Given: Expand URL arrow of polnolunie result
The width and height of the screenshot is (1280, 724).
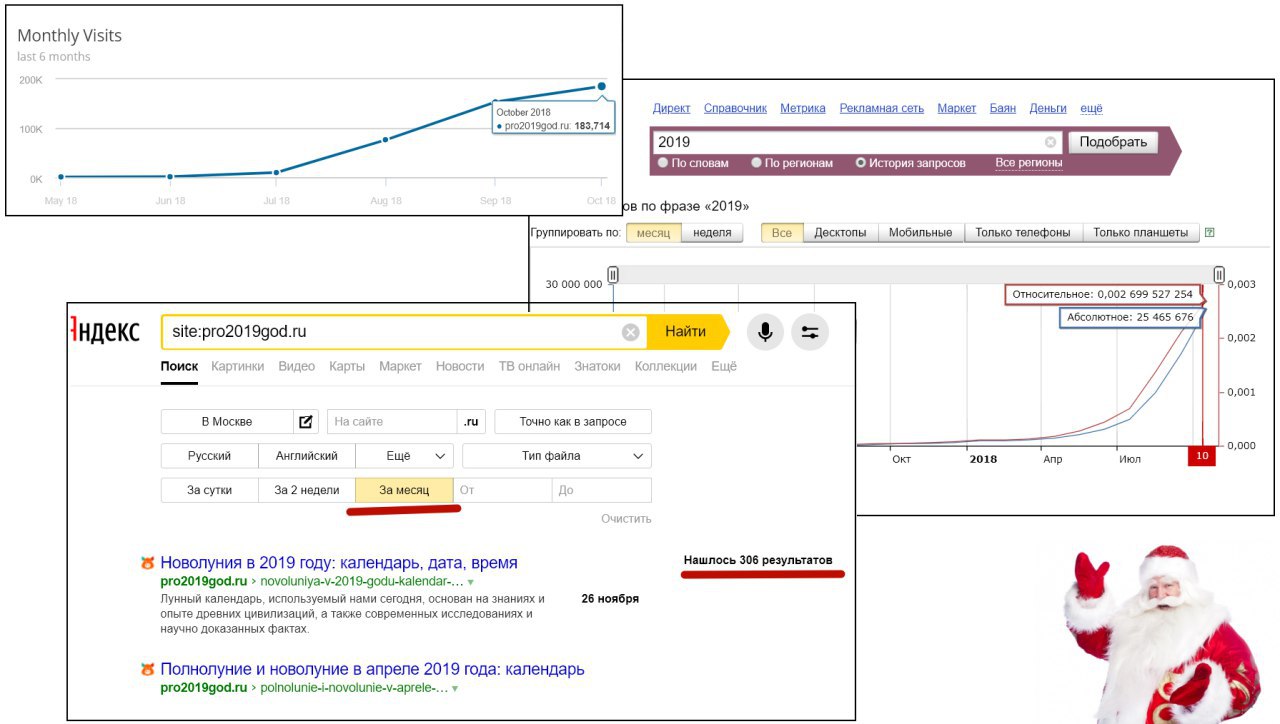Looking at the screenshot, I should (x=455, y=689).
